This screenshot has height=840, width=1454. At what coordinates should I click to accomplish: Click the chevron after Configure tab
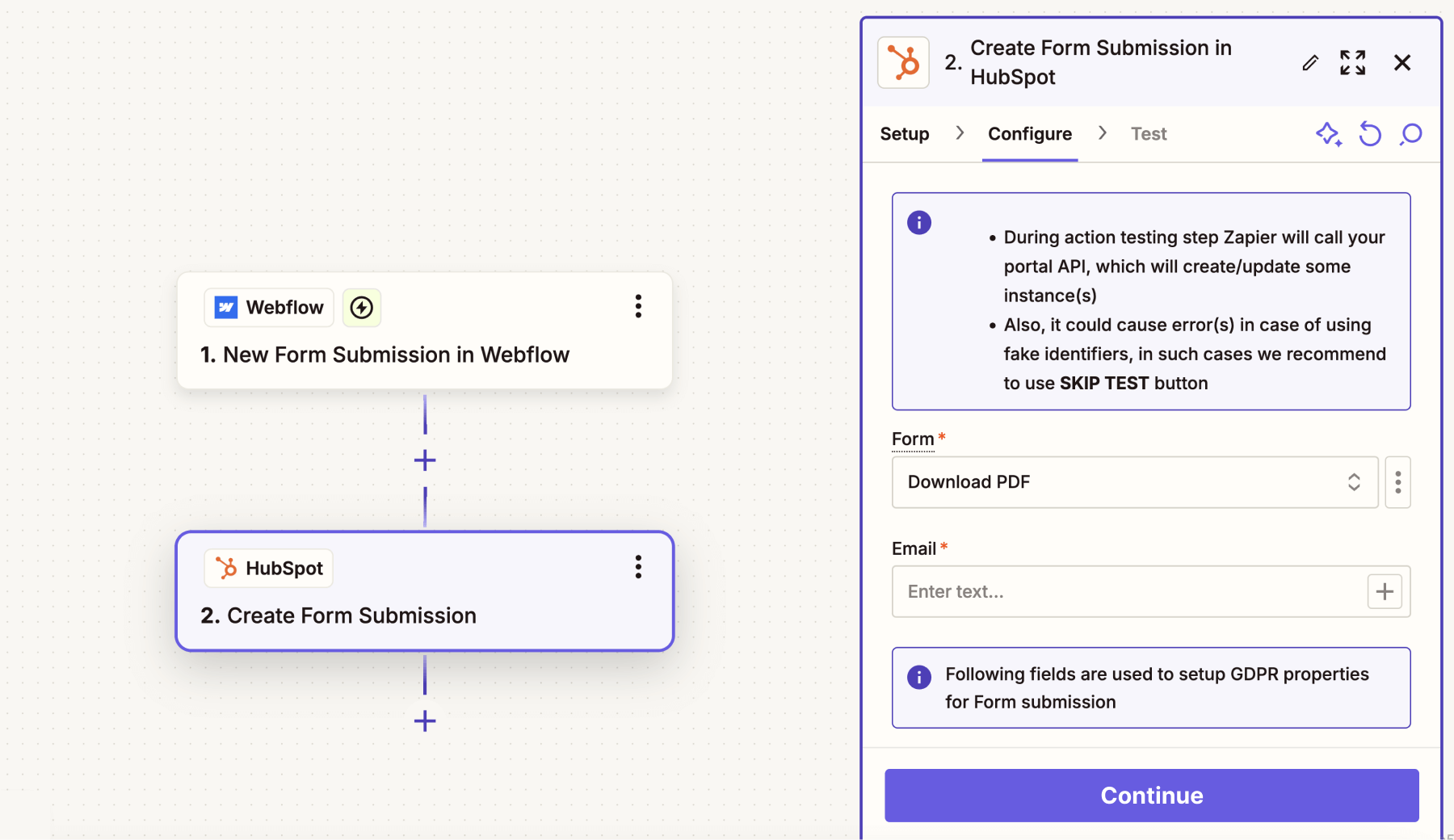(1103, 133)
